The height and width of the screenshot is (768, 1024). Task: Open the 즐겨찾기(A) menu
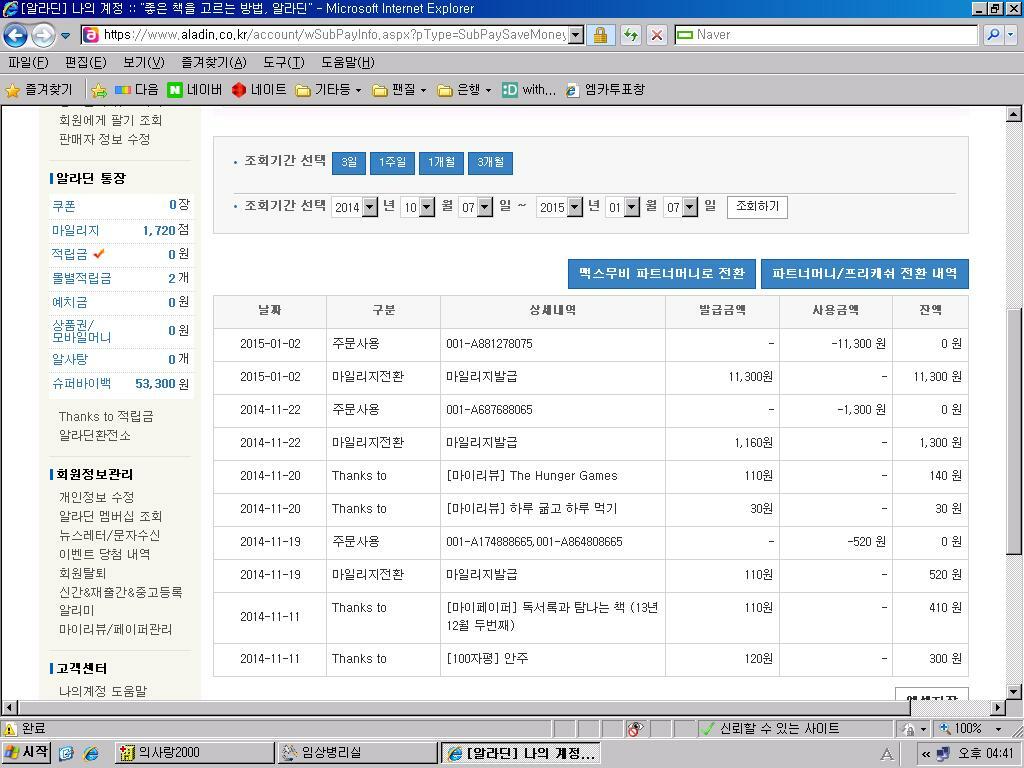(x=214, y=62)
